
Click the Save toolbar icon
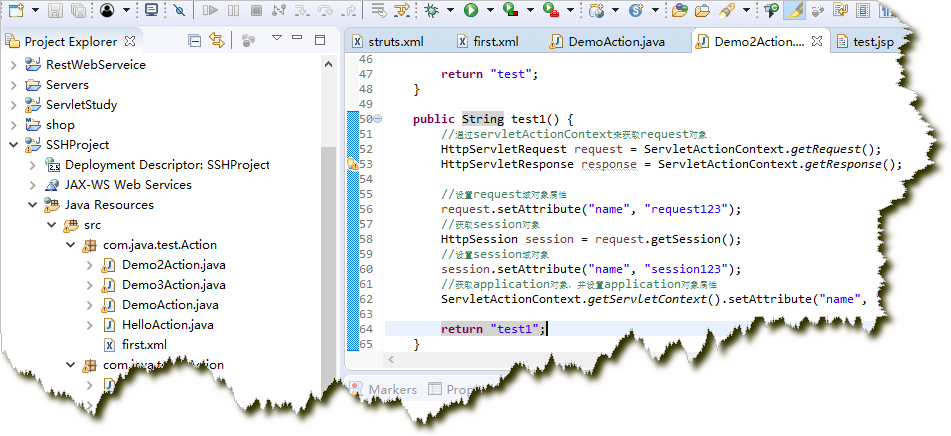coord(55,11)
